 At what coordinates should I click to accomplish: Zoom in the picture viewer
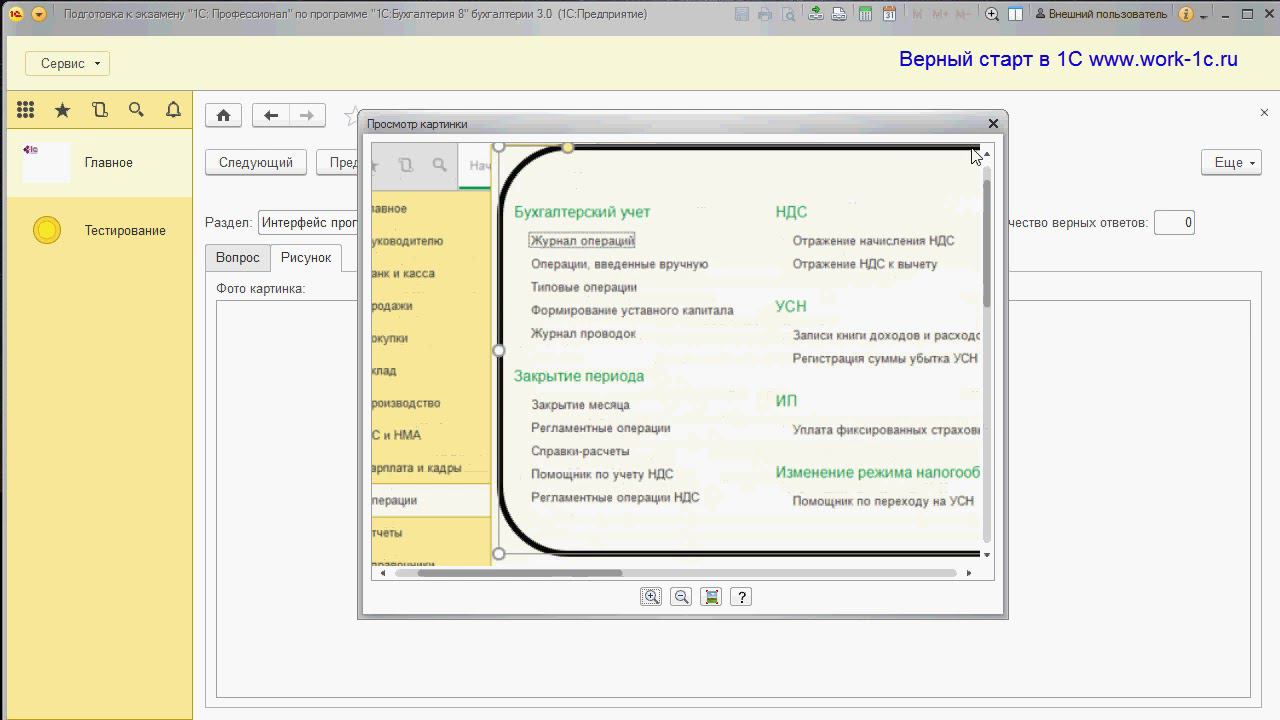[651, 597]
